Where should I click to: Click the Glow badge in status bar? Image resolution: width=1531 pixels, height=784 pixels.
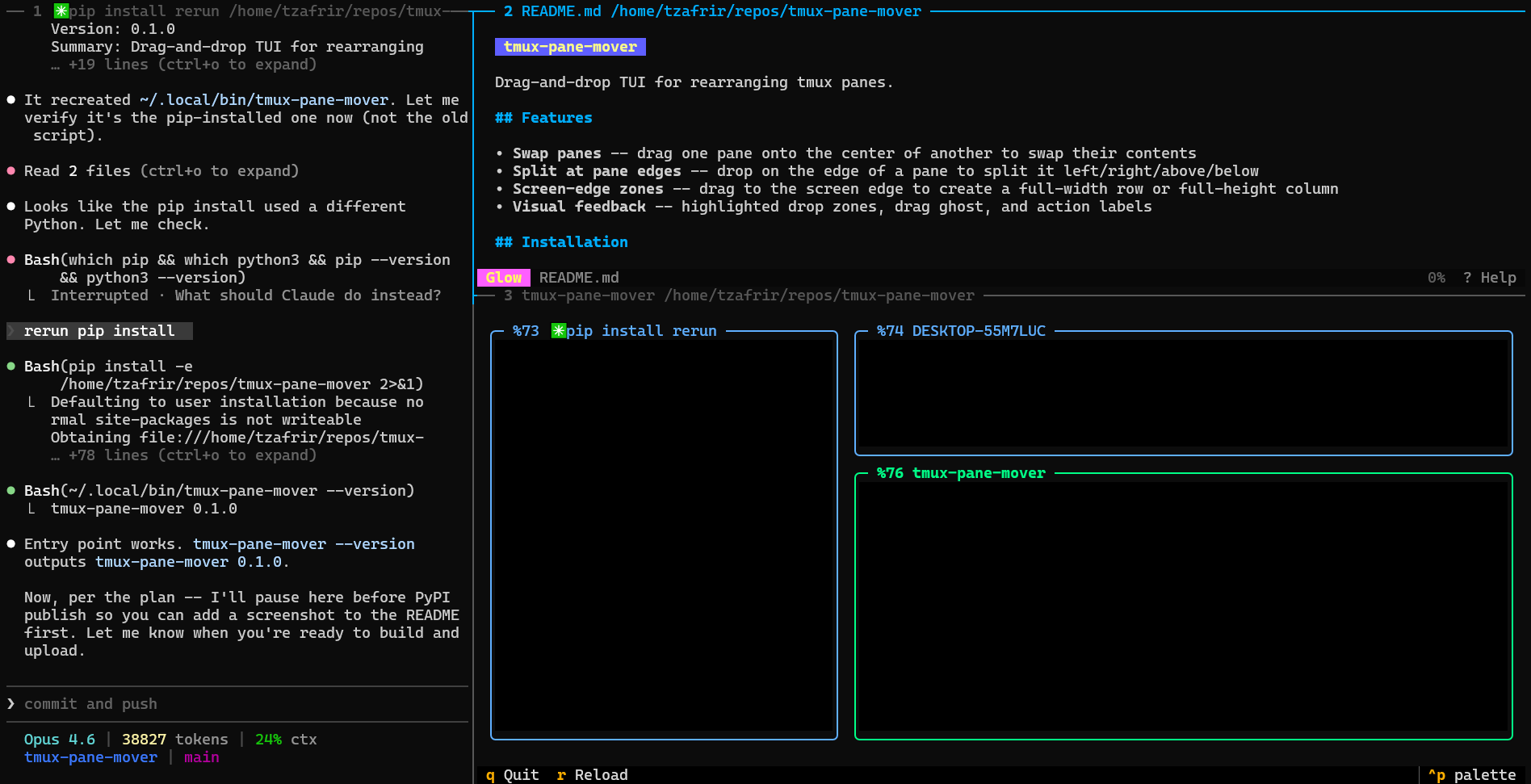click(504, 278)
